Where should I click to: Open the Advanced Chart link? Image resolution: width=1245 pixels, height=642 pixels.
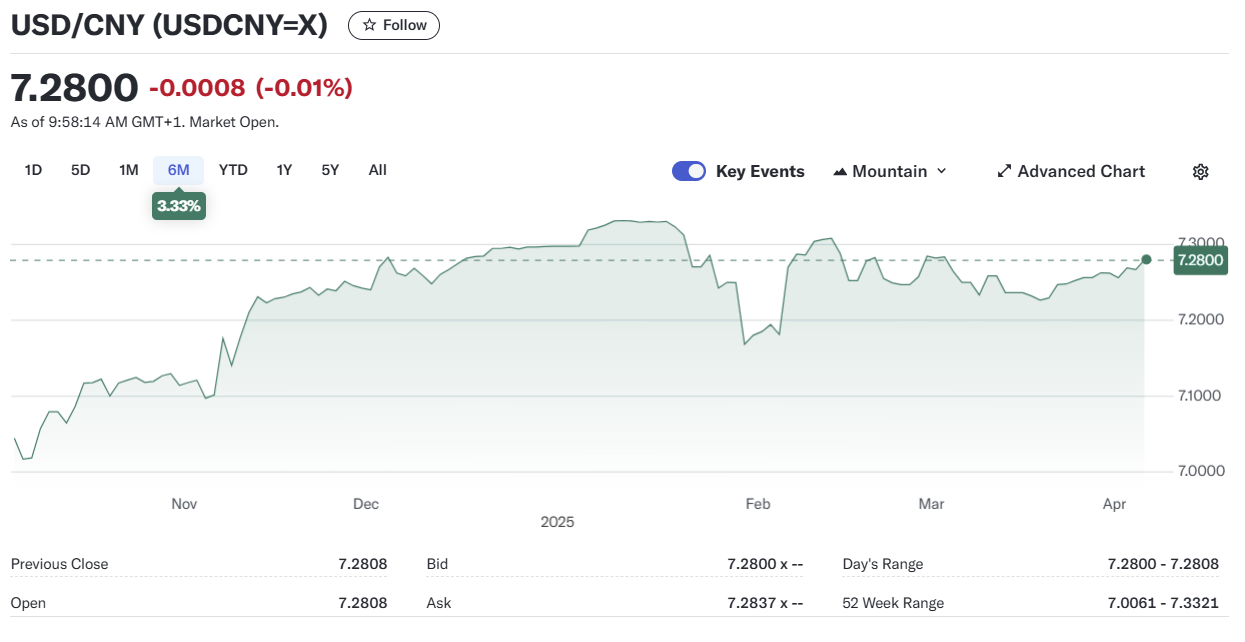[1081, 172]
